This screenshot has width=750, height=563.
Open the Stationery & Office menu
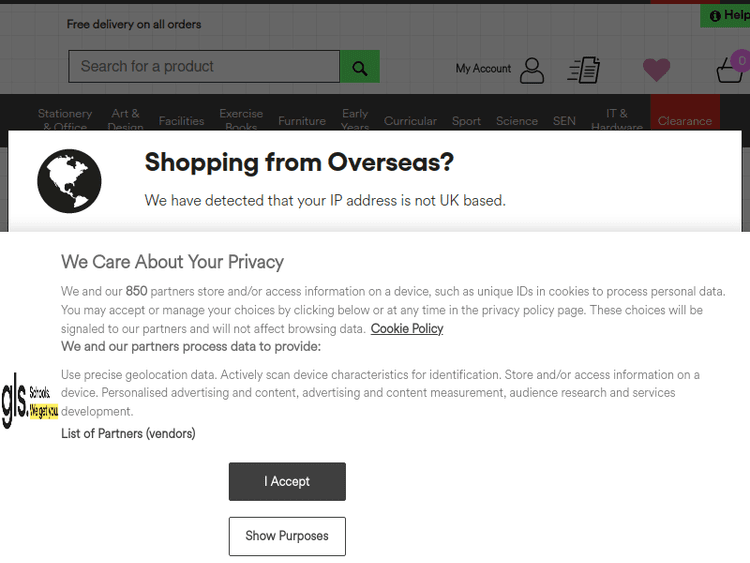(65, 120)
